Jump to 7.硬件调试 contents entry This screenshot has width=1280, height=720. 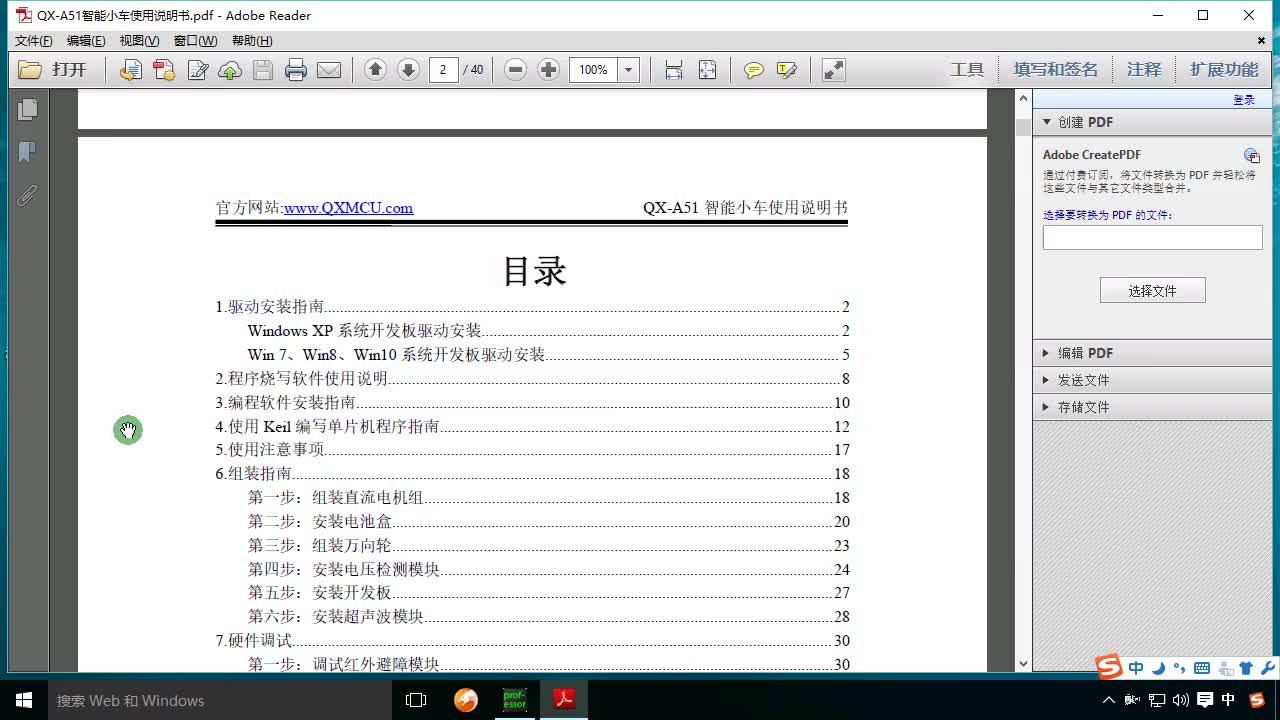532,641
